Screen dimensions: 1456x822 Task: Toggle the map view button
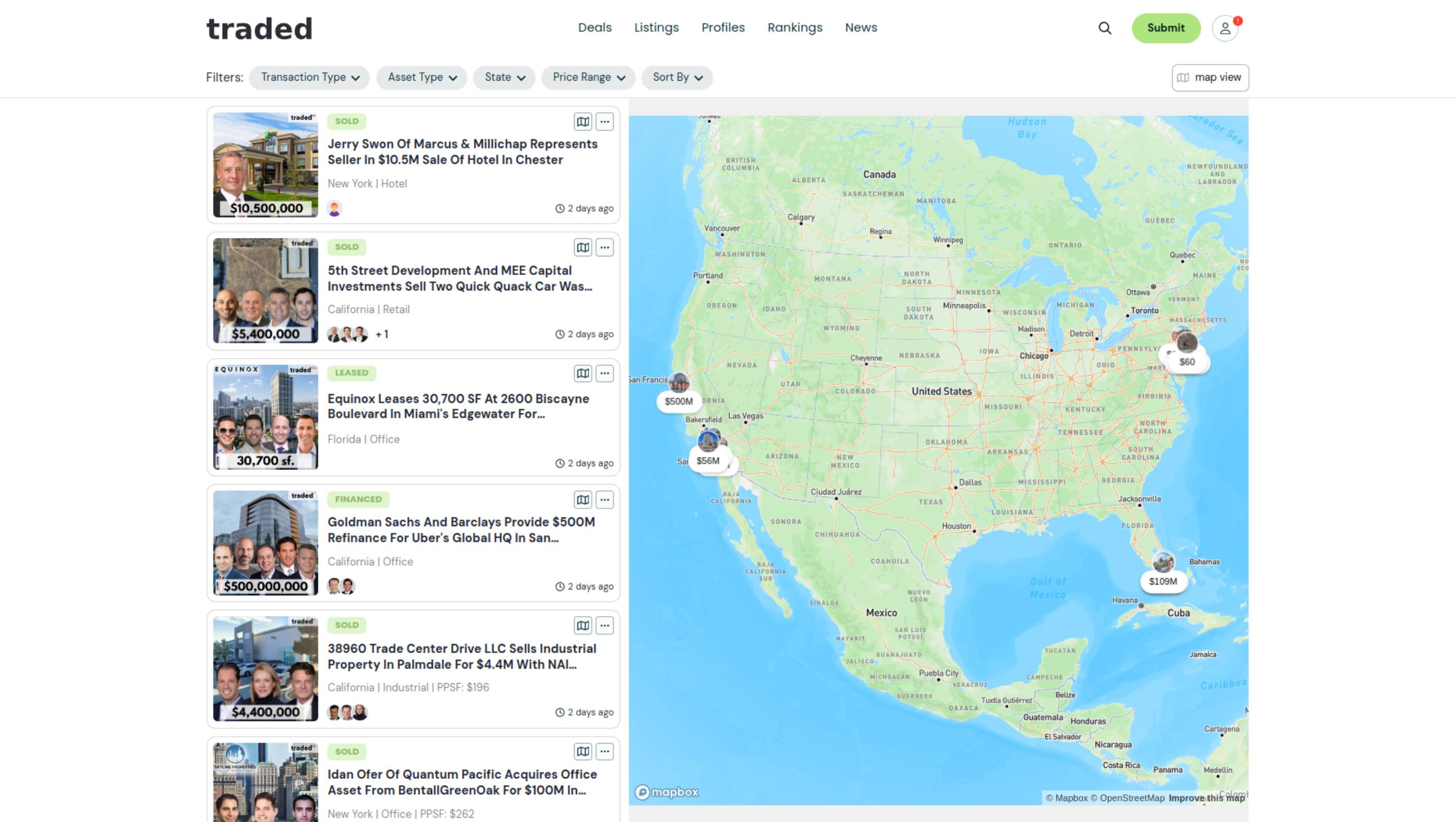[1210, 77]
